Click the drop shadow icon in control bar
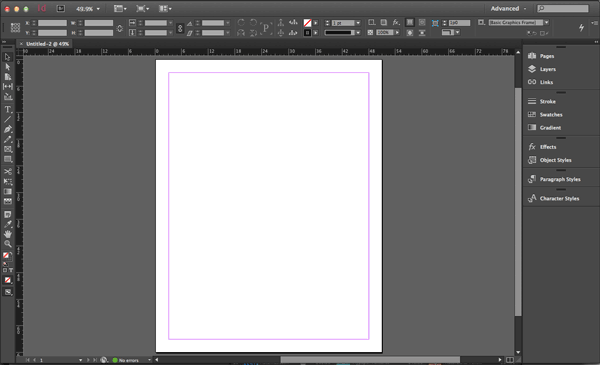This screenshot has height=365, width=600. [384, 23]
